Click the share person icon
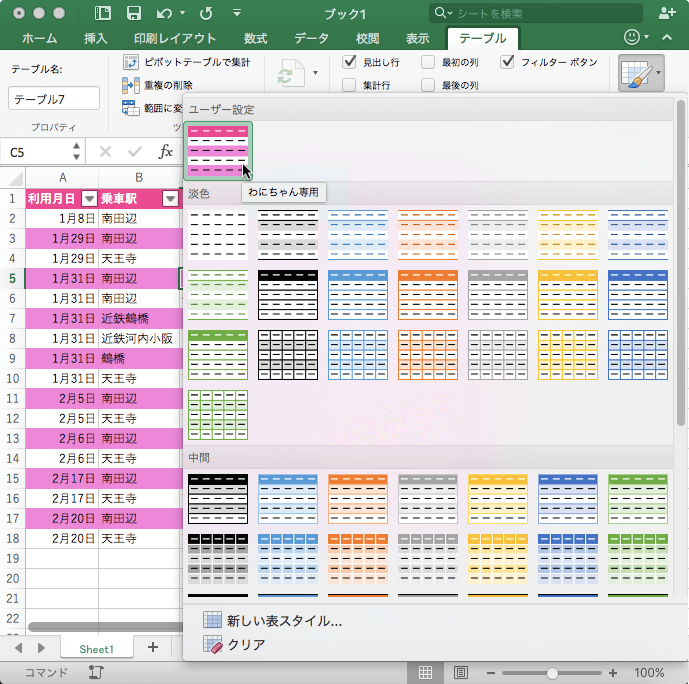This screenshot has height=684, width=689. [668, 13]
